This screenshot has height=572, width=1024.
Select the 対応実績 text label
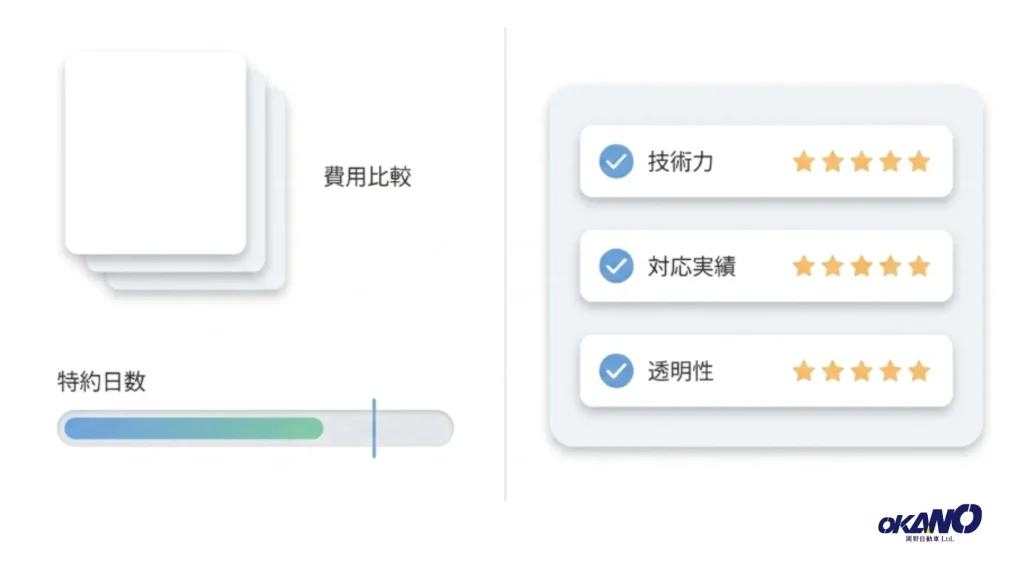click(x=692, y=266)
